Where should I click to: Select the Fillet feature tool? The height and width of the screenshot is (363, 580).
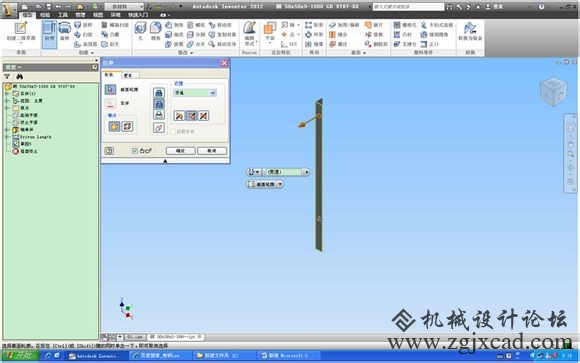click(x=155, y=31)
